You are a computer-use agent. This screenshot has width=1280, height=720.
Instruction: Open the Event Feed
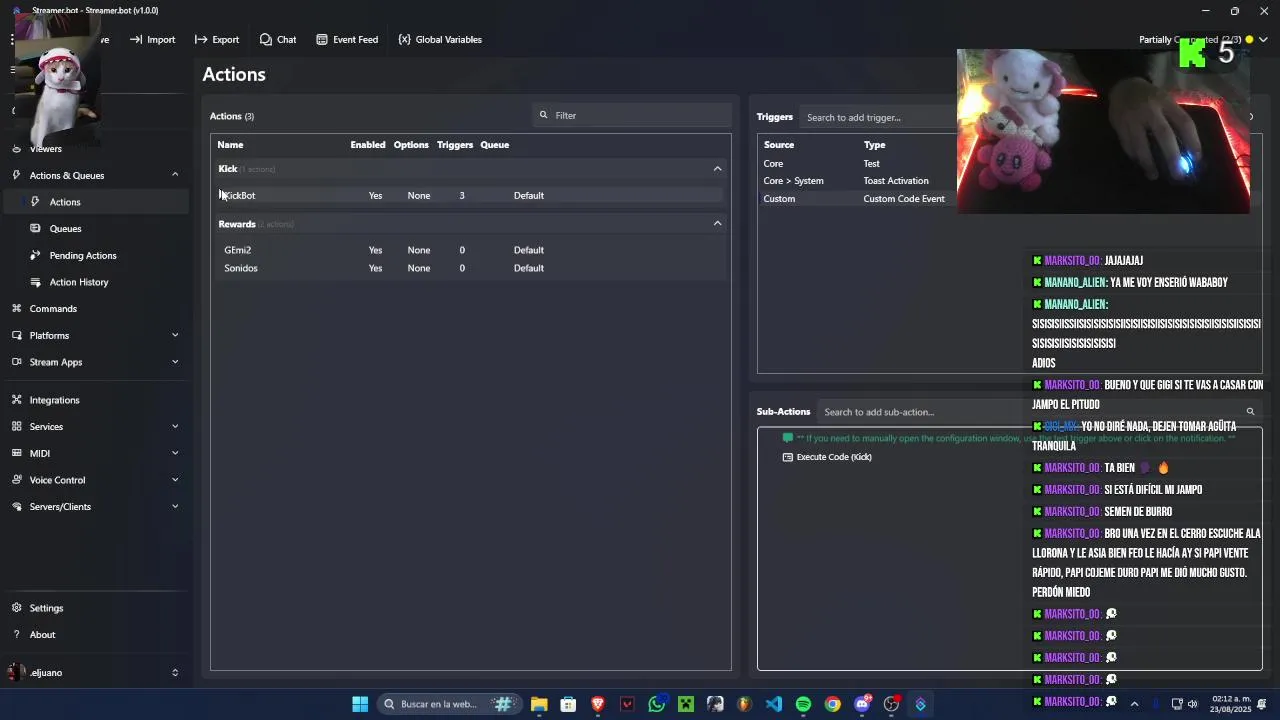[347, 40]
